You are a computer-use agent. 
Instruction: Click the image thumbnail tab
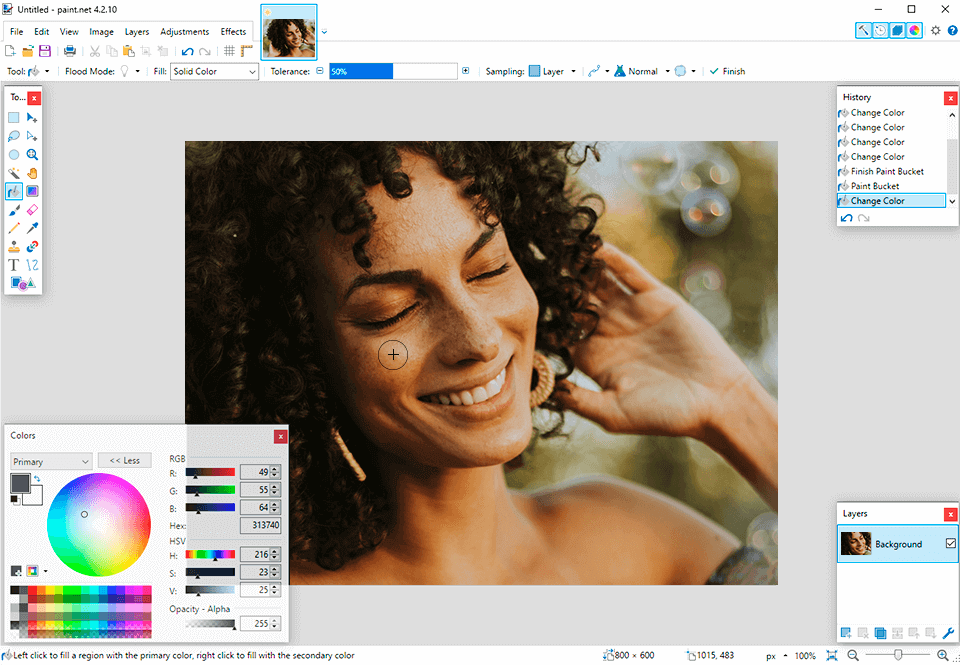[x=288, y=32]
